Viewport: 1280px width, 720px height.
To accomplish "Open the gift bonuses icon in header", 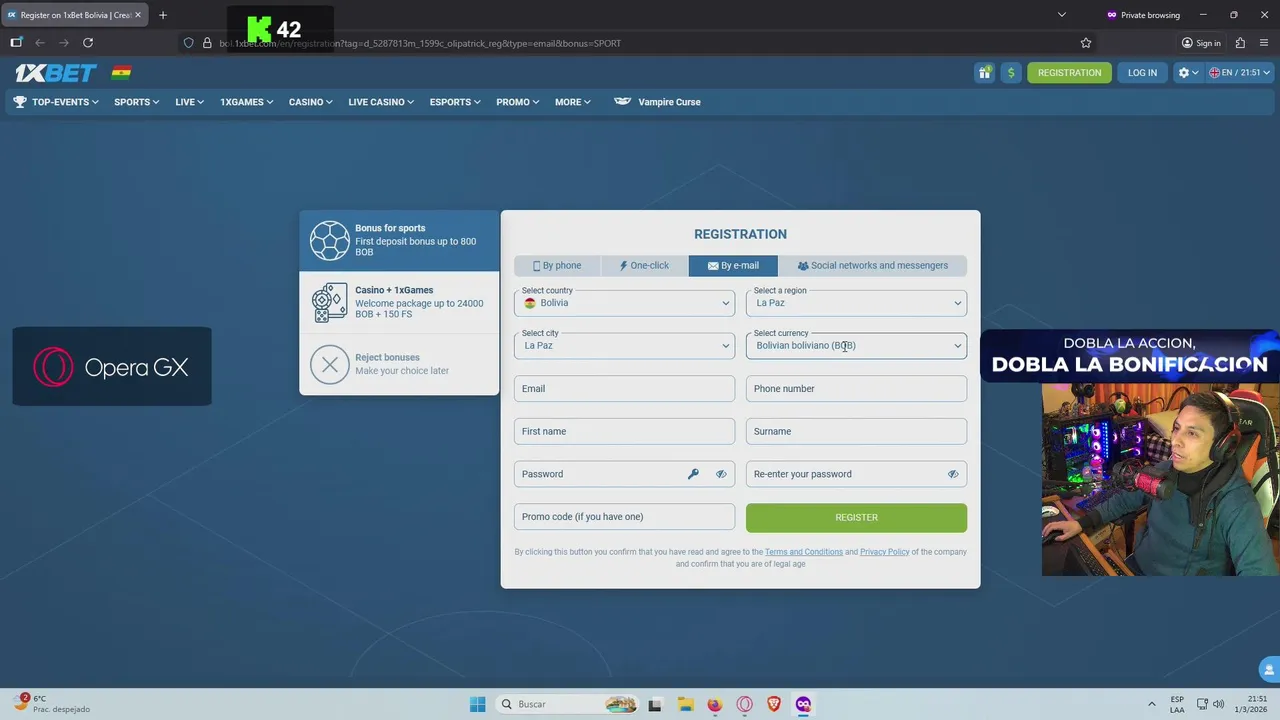I will pos(985,72).
